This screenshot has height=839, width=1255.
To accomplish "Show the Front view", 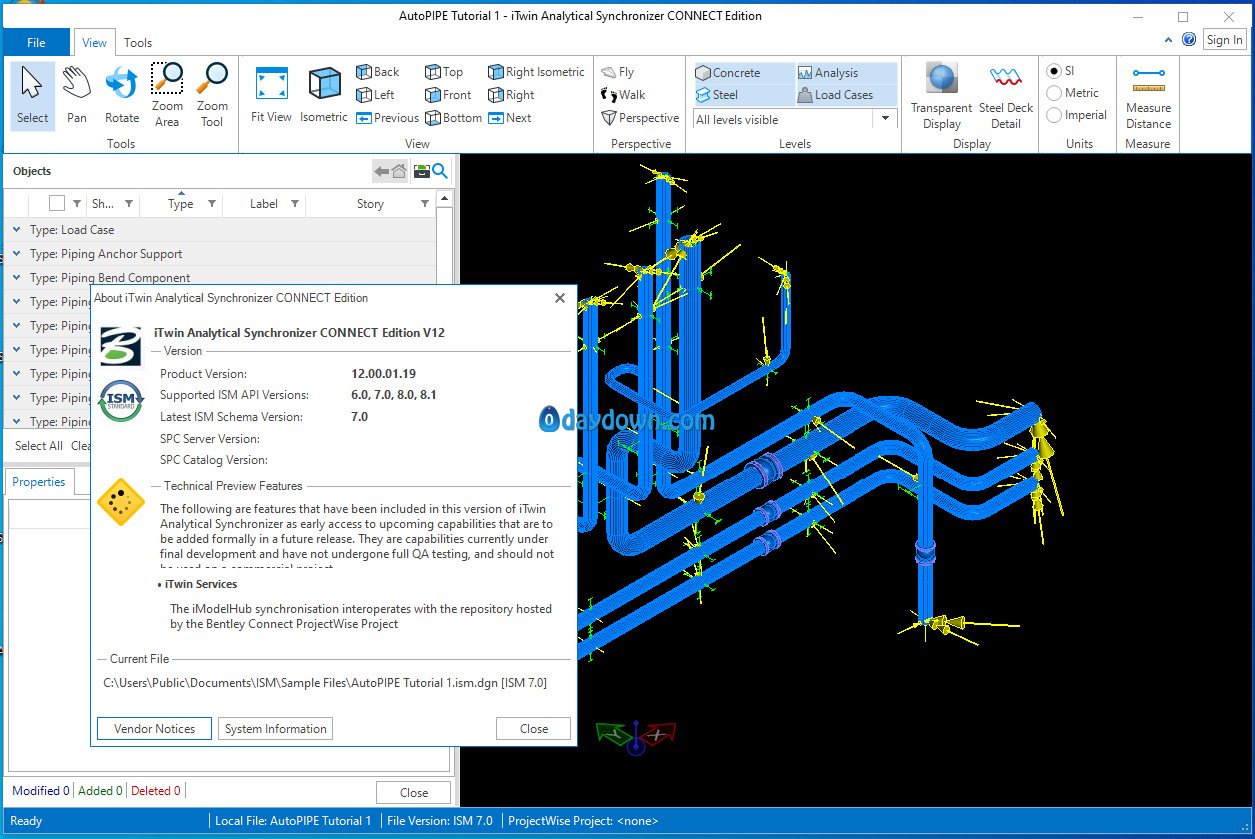I will click(448, 95).
